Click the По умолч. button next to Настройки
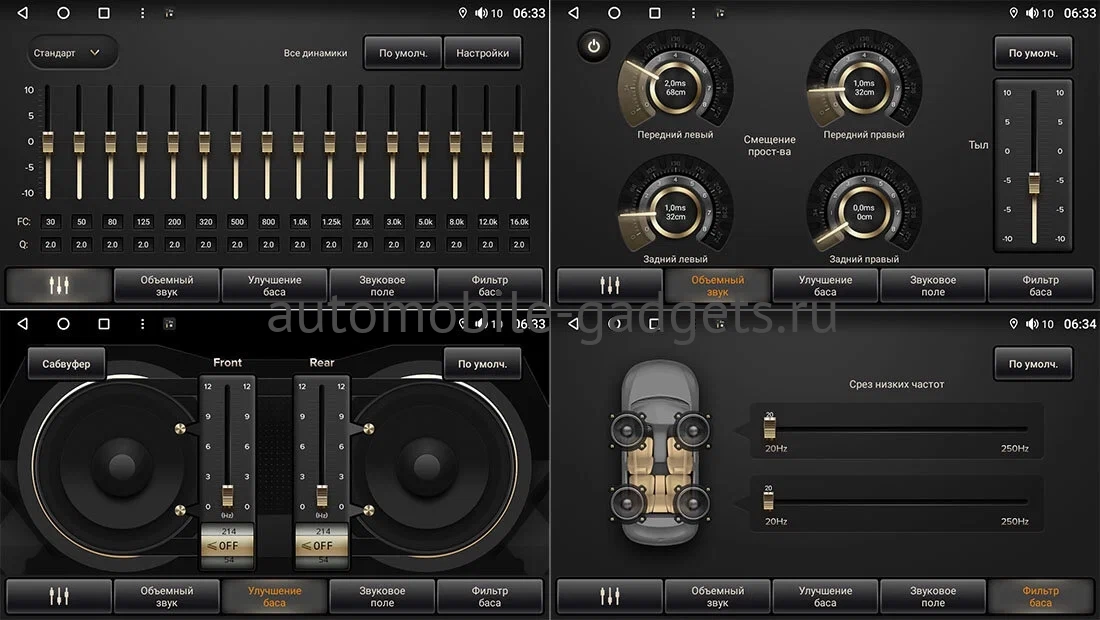 pyautogui.click(x=403, y=53)
